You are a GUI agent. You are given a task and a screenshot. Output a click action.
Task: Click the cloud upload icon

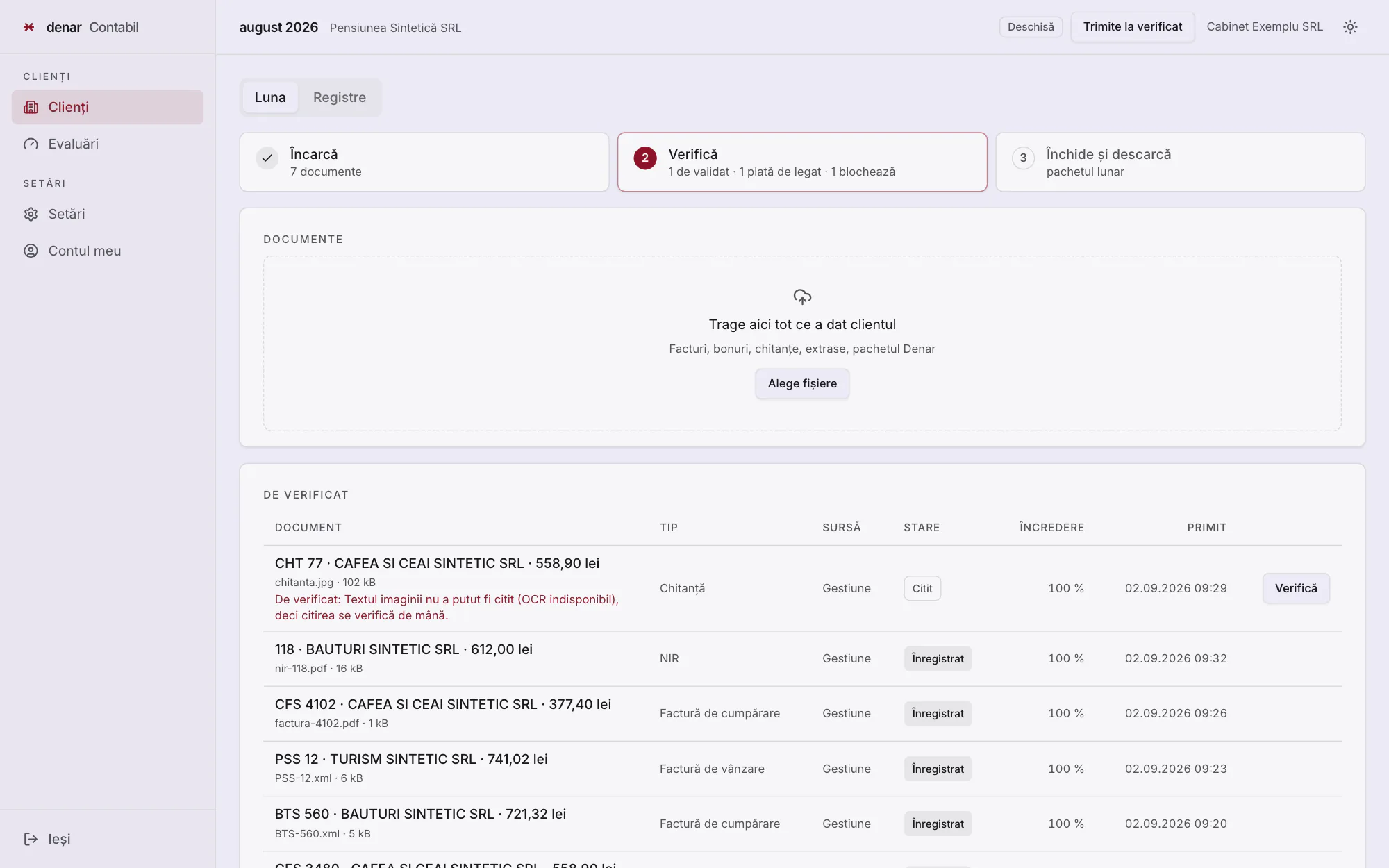tap(802, 297)
